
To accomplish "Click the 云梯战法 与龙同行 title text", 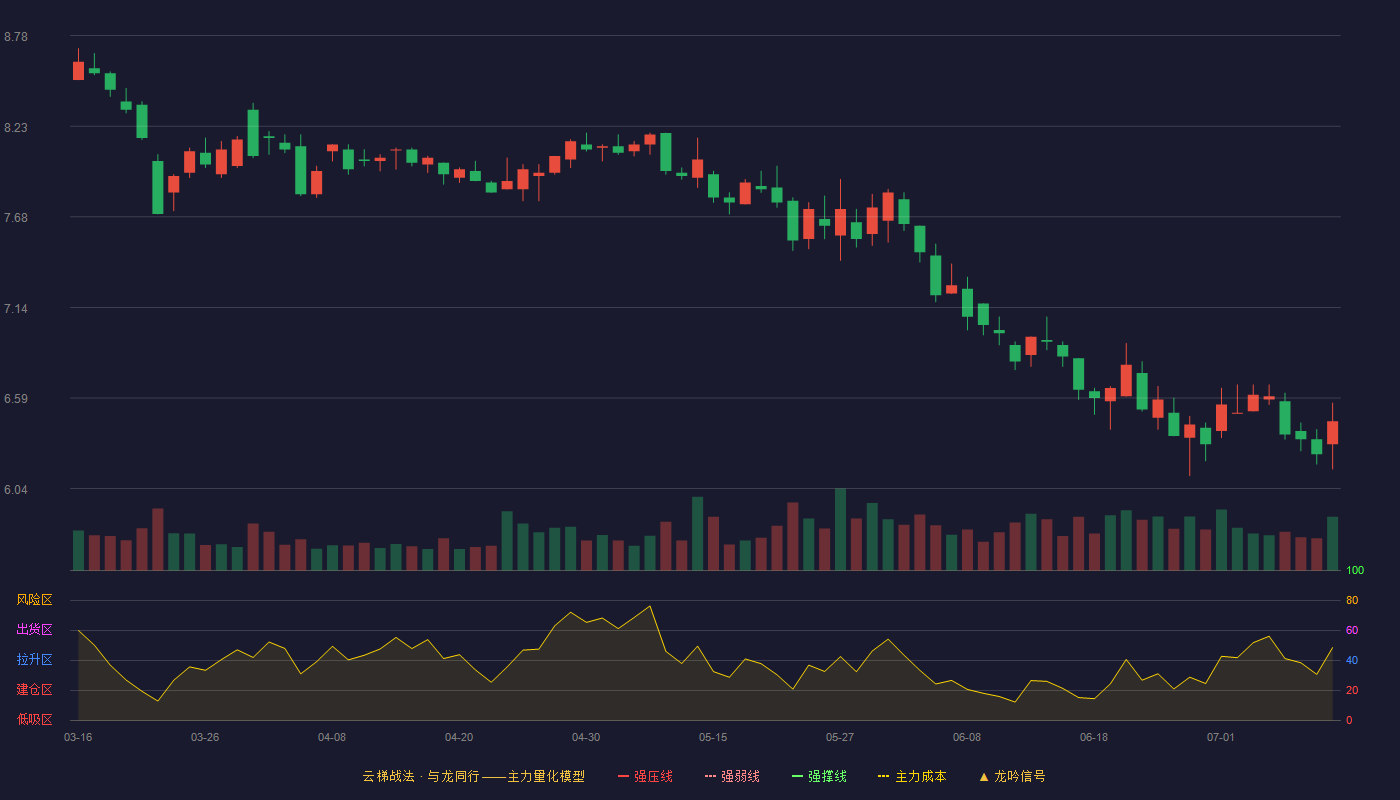I will [474, 776].
